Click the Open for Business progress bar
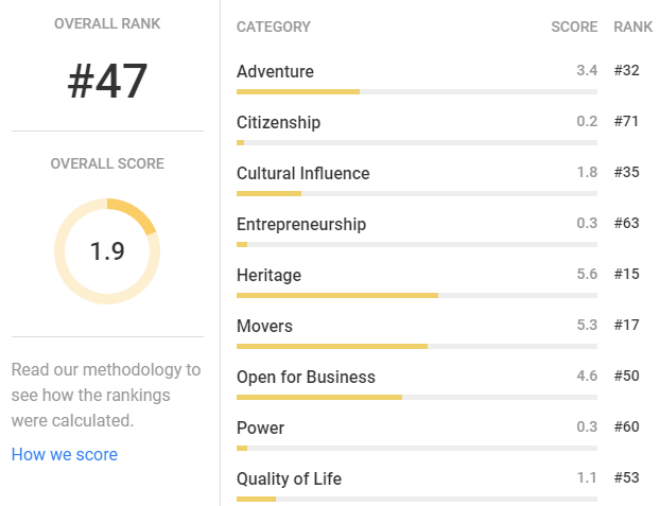Image resolution: width=660 pixels, height=506 pixels. click(417, 397)
